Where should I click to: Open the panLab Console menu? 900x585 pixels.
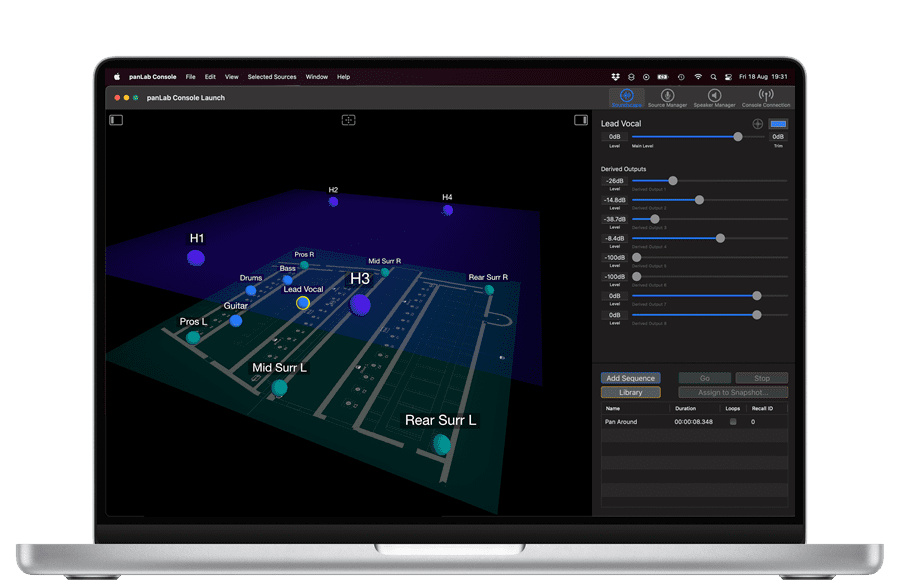[153, 76]
